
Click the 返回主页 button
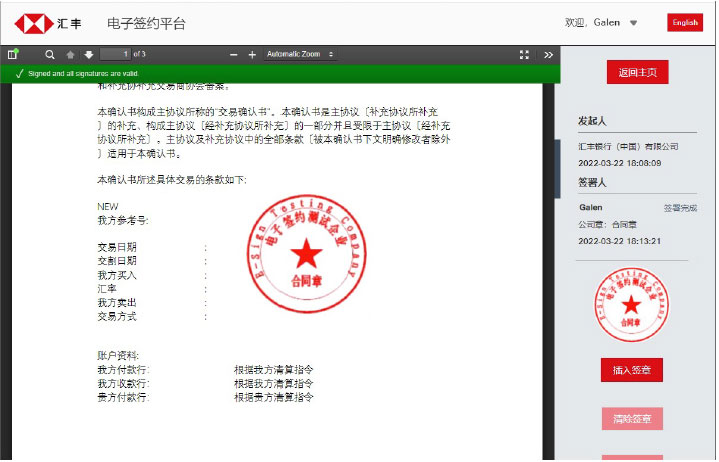637,72
